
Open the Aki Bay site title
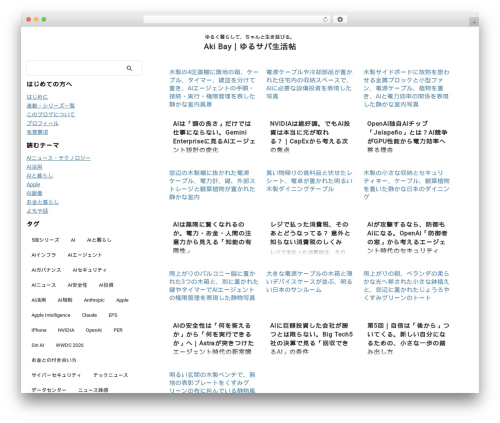click(x=250, y=46)
